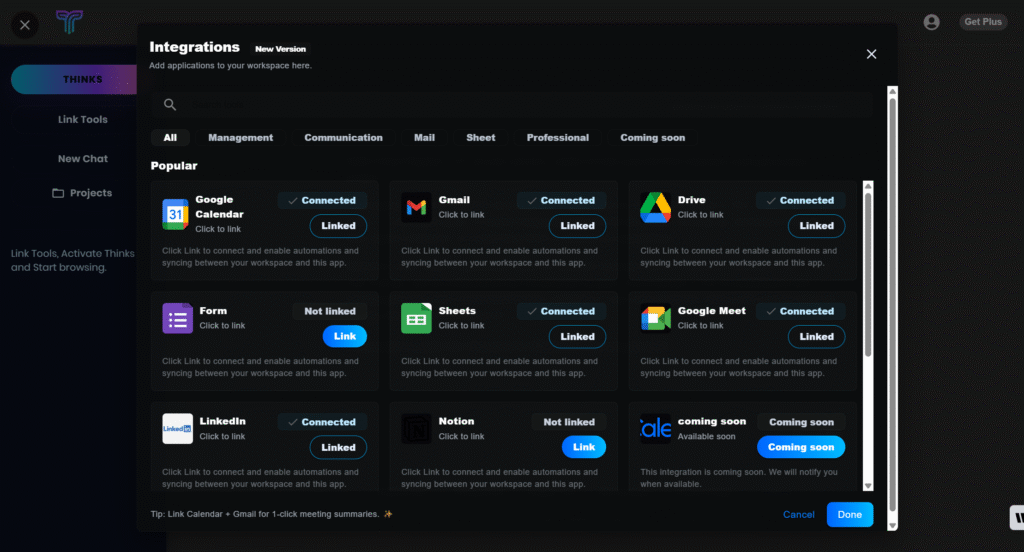
Task: Click the LinkedIn logo icon
Action: point(177,429)
